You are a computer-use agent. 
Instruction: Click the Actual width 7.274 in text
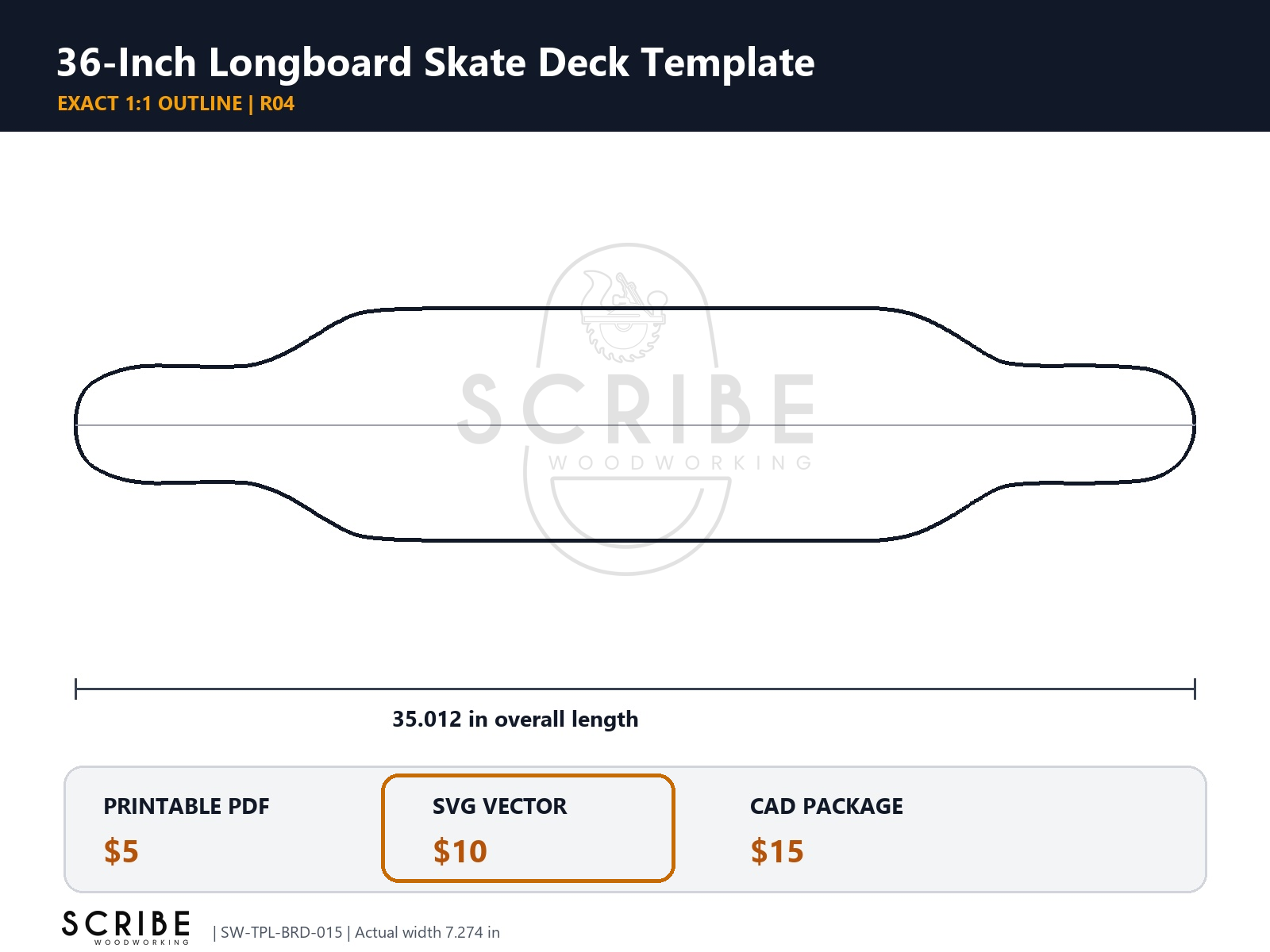pos(427,932)
